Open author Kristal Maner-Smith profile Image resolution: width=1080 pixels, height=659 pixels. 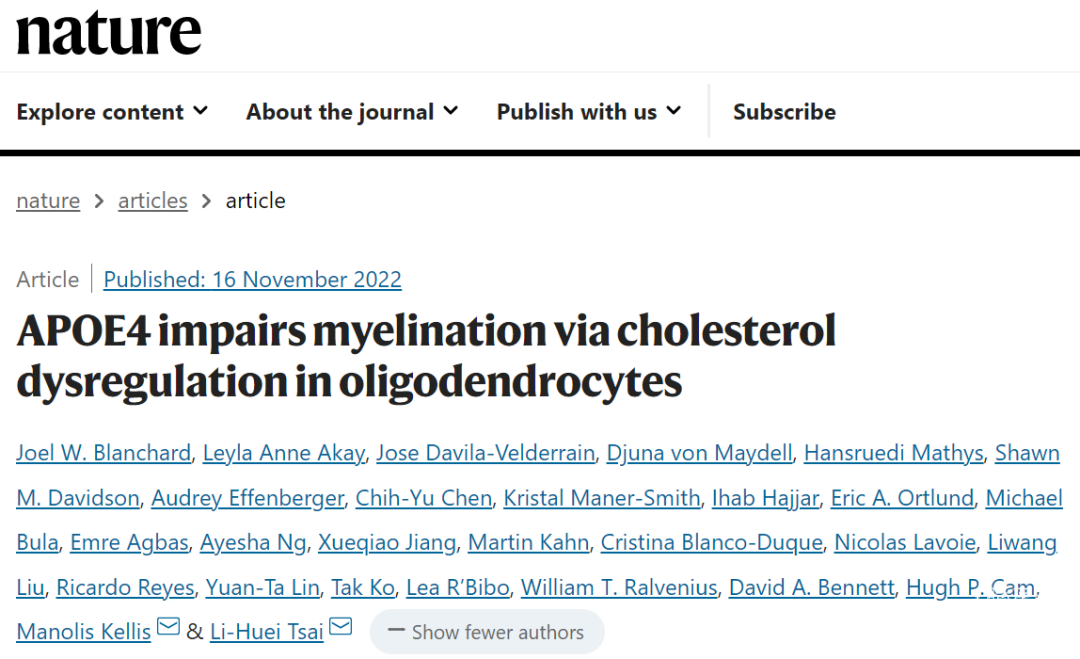pyautogui.click(x=602, y=498)
